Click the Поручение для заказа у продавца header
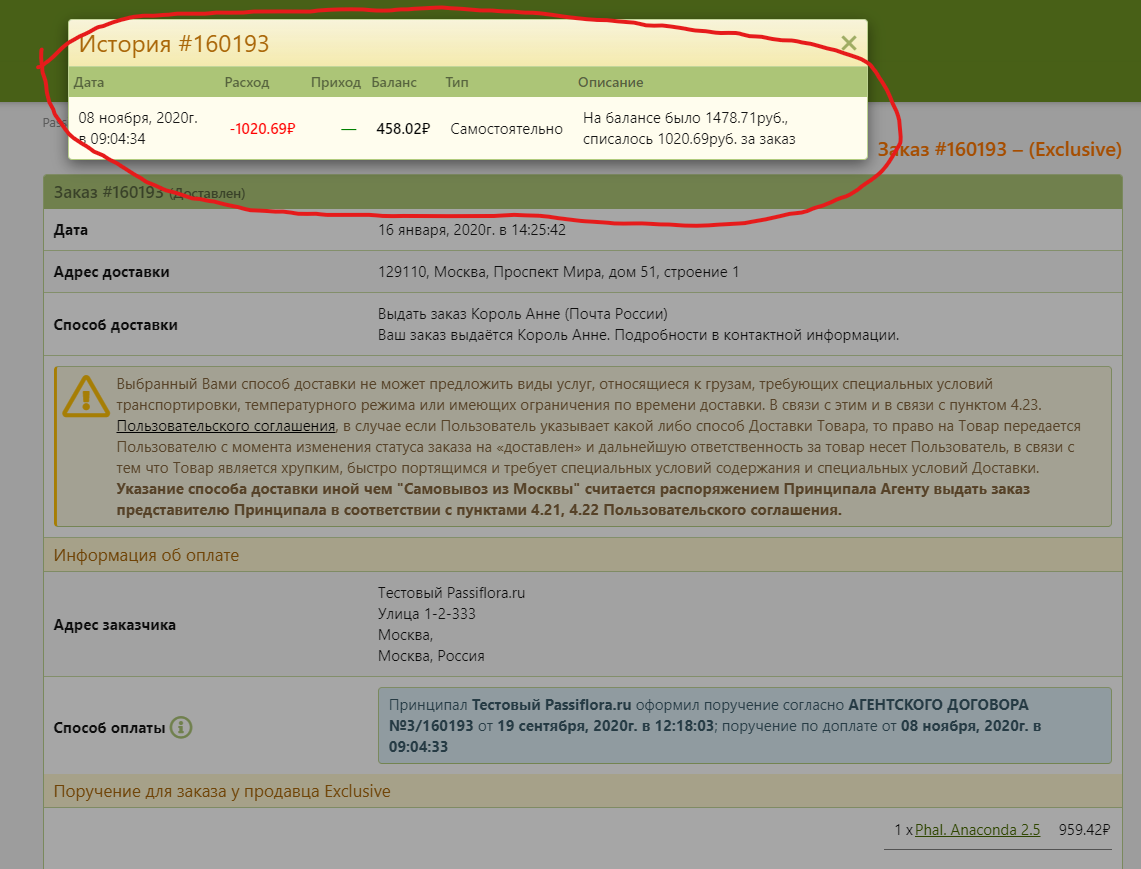 click(222, 791)
